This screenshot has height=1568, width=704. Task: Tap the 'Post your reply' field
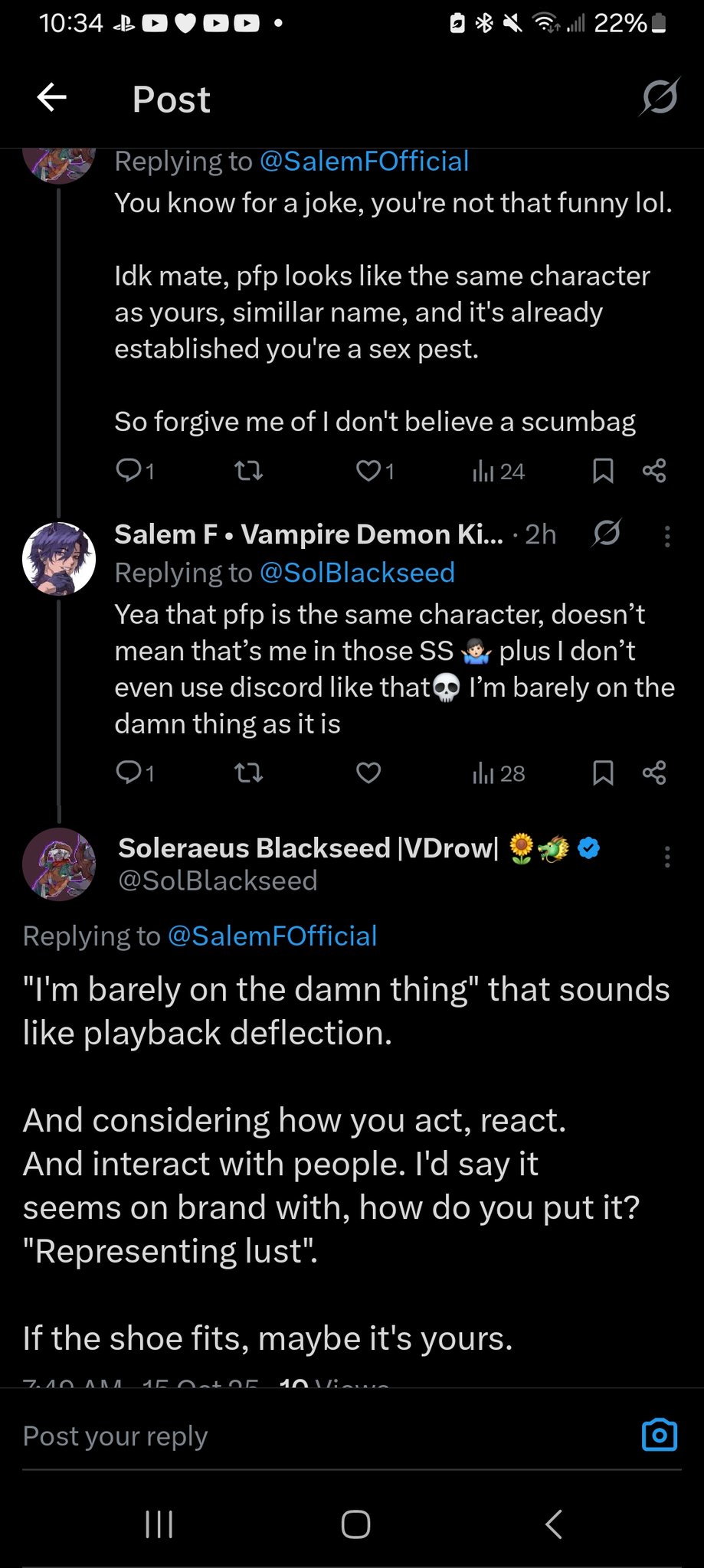306,1436
